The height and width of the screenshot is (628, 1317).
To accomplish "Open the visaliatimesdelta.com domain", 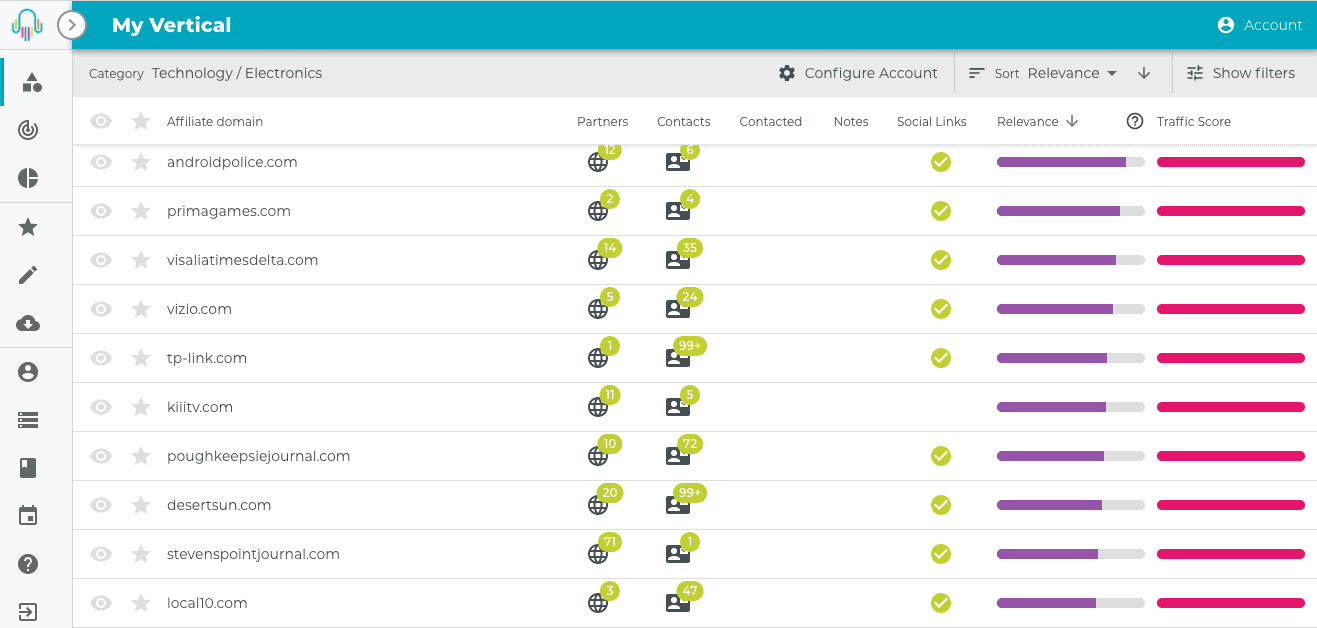I will pyautogui.click(x=243, y=260).
